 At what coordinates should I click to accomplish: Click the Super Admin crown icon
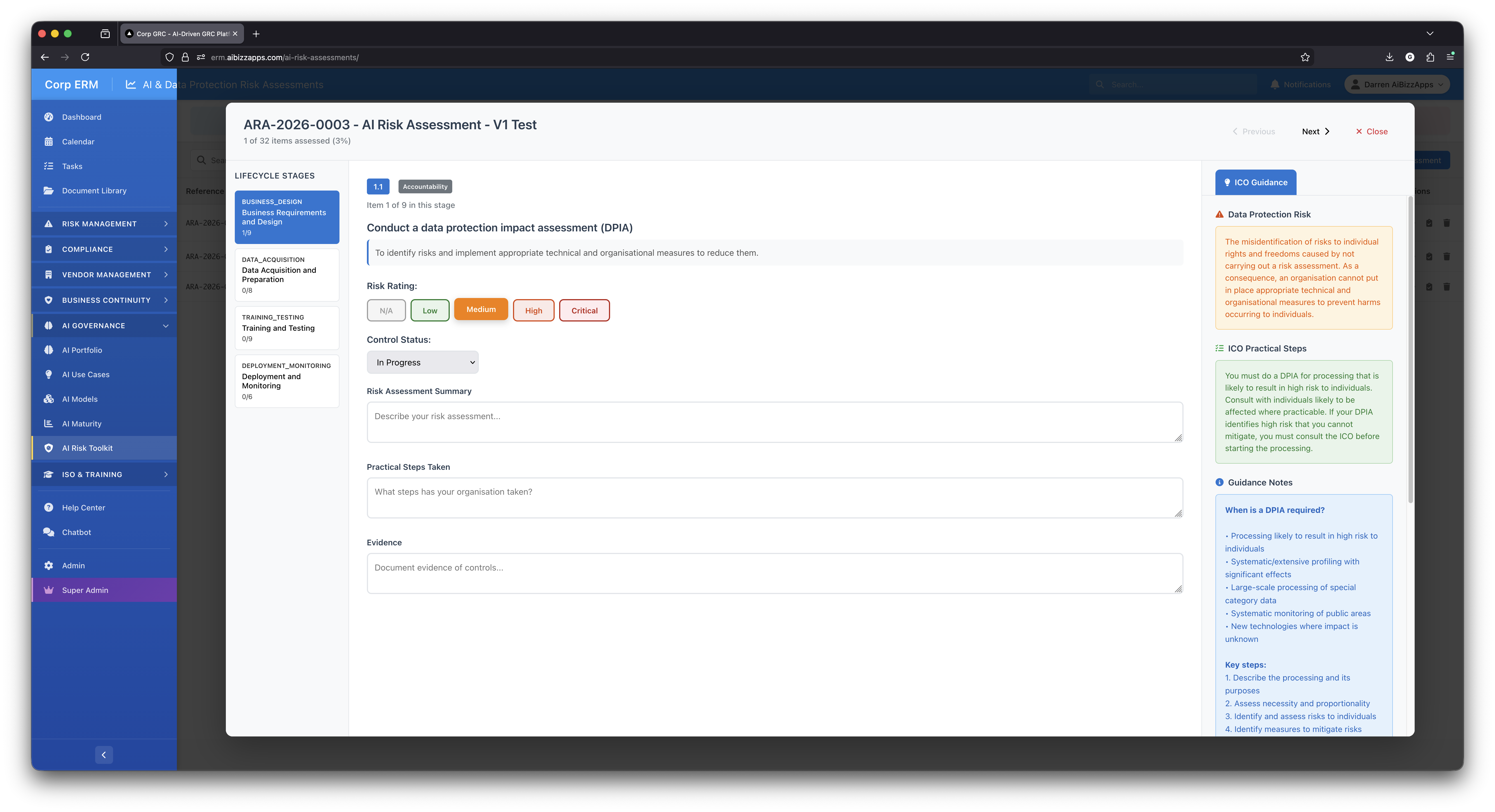(x=49, y=590)
